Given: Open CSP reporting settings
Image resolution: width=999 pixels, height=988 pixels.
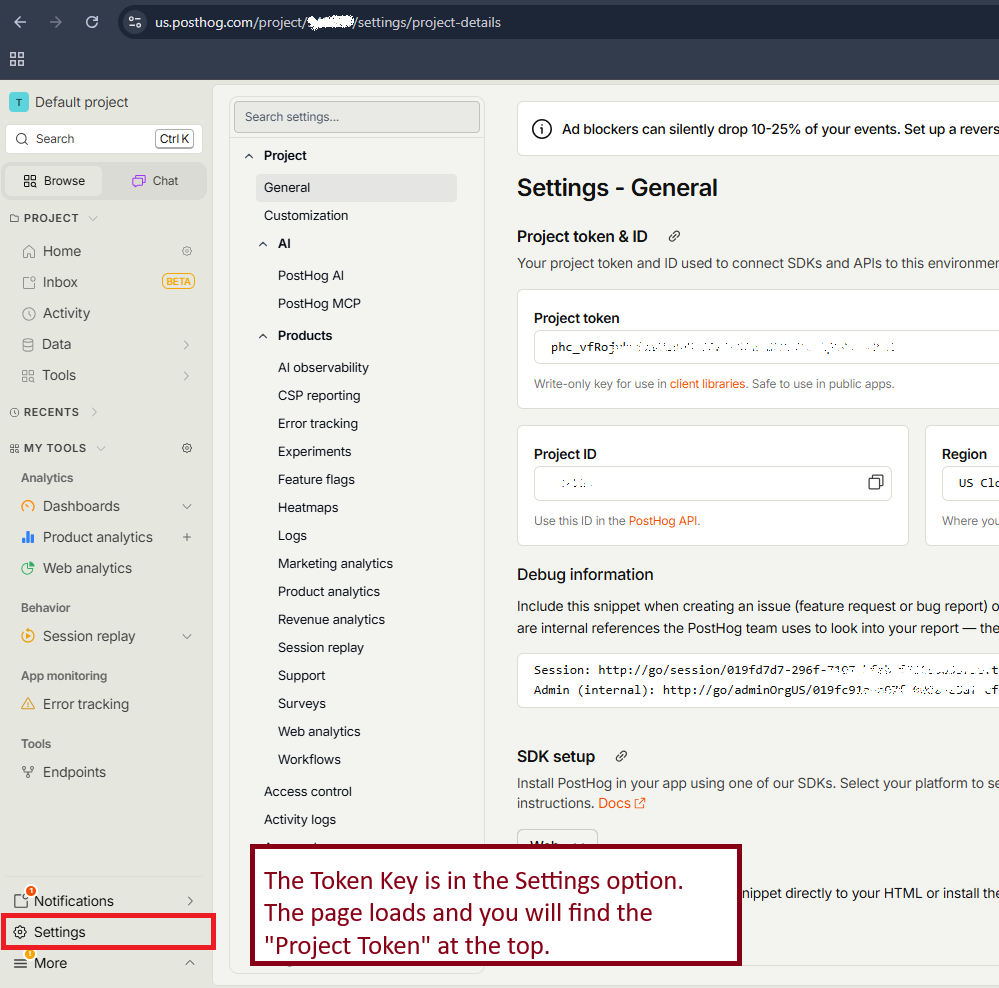Looking at the screenshot, I should pos(319,396).
